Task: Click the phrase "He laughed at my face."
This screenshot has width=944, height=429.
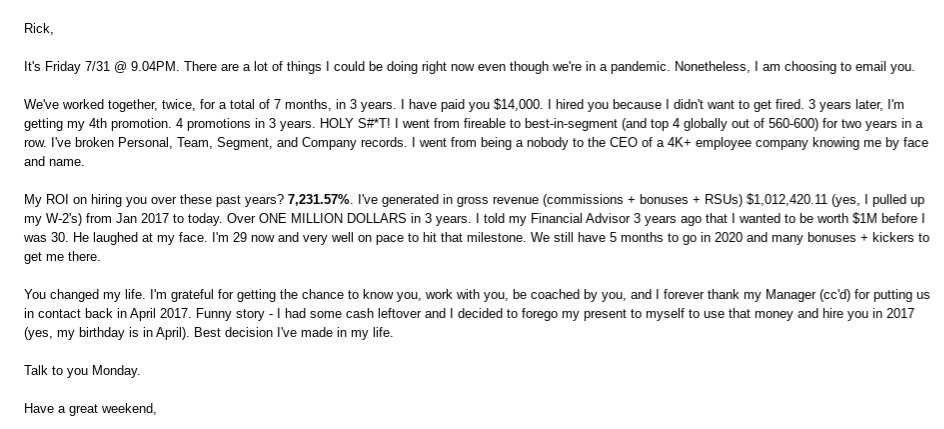Action: pos(140,238)
